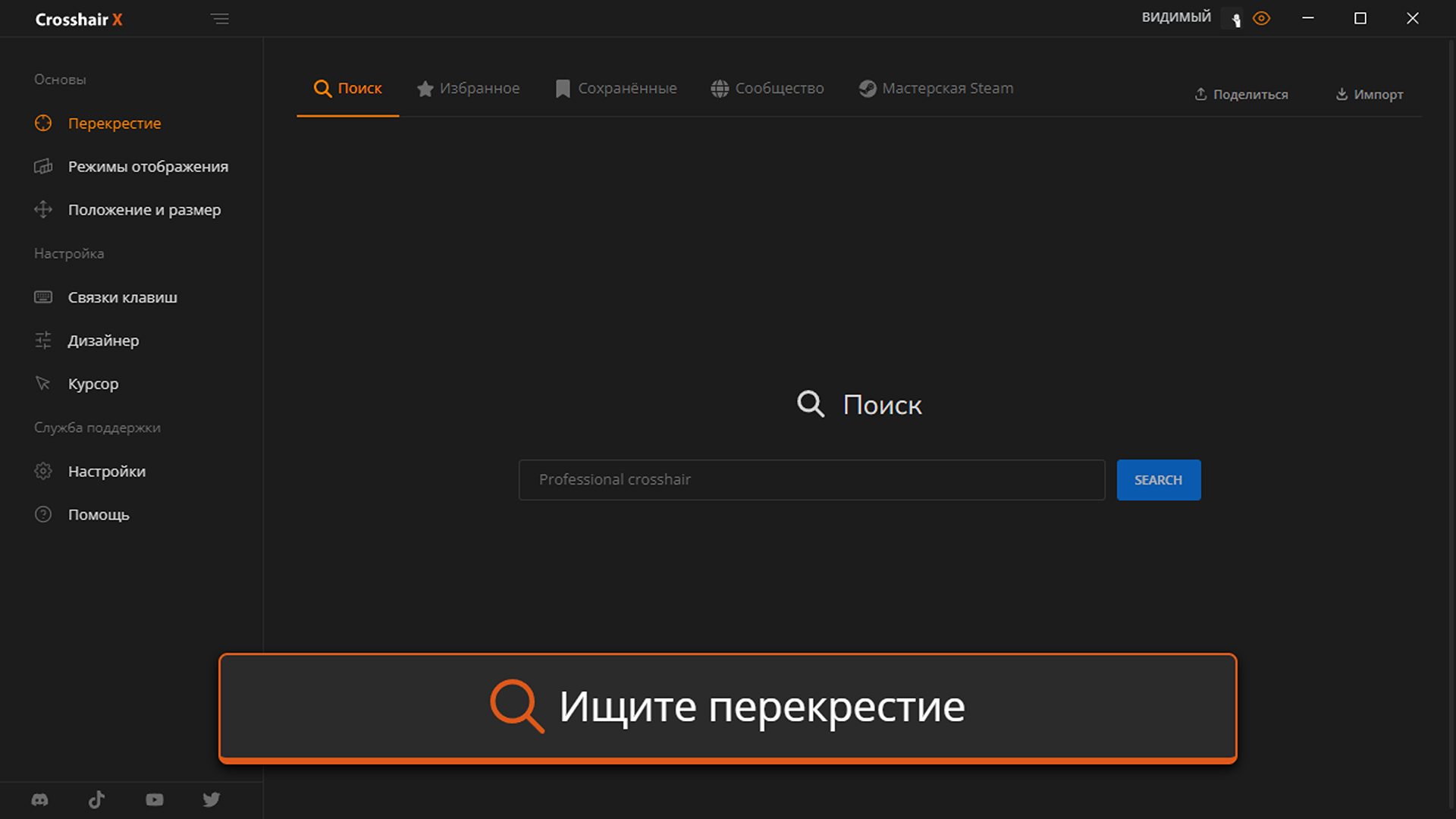
Task: Click the gear icon next to Настройки
Action: tap(43, 471)
